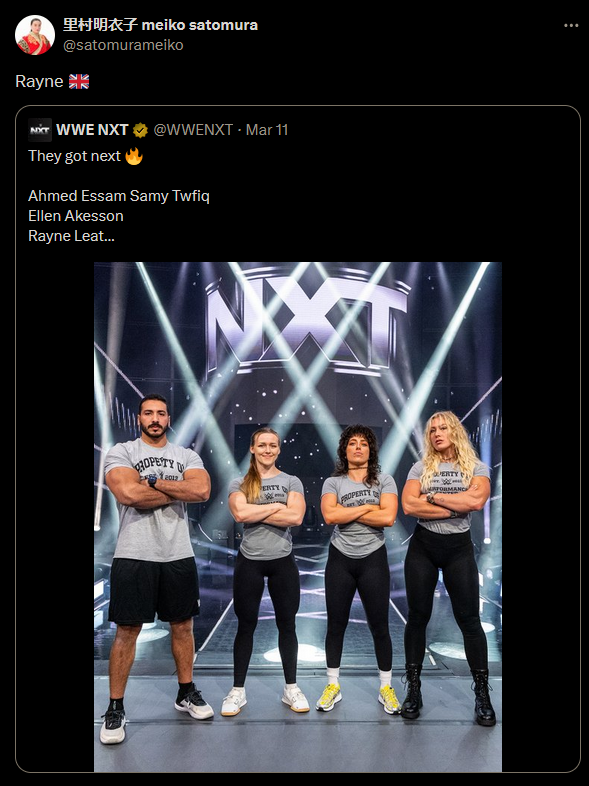Click the 'Rayne' main tweet text
The image size is (589, 786).
[39, 82]
